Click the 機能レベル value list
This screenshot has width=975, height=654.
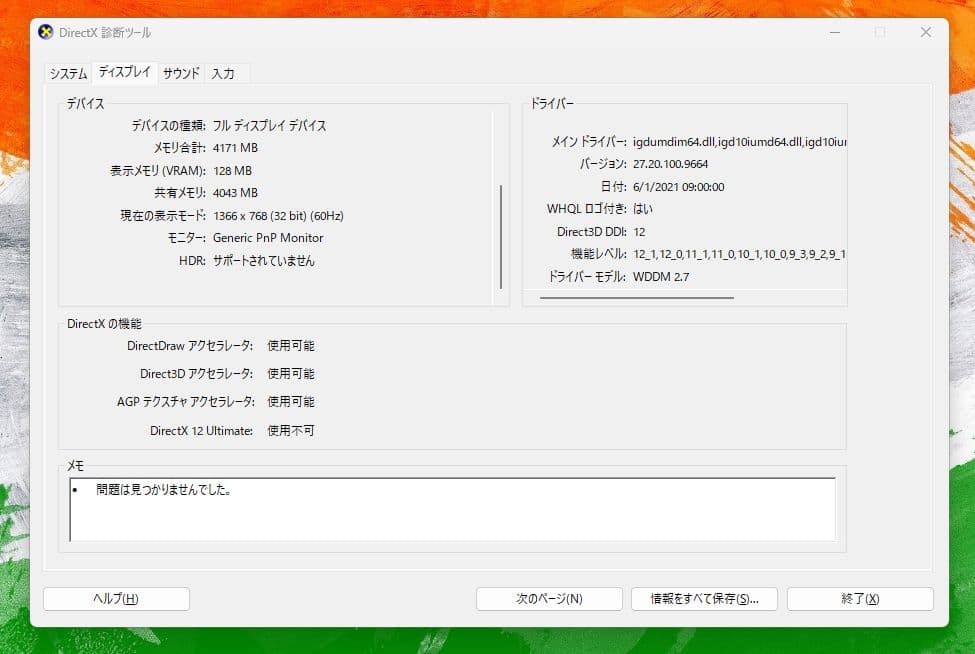(x=739, y=254)
